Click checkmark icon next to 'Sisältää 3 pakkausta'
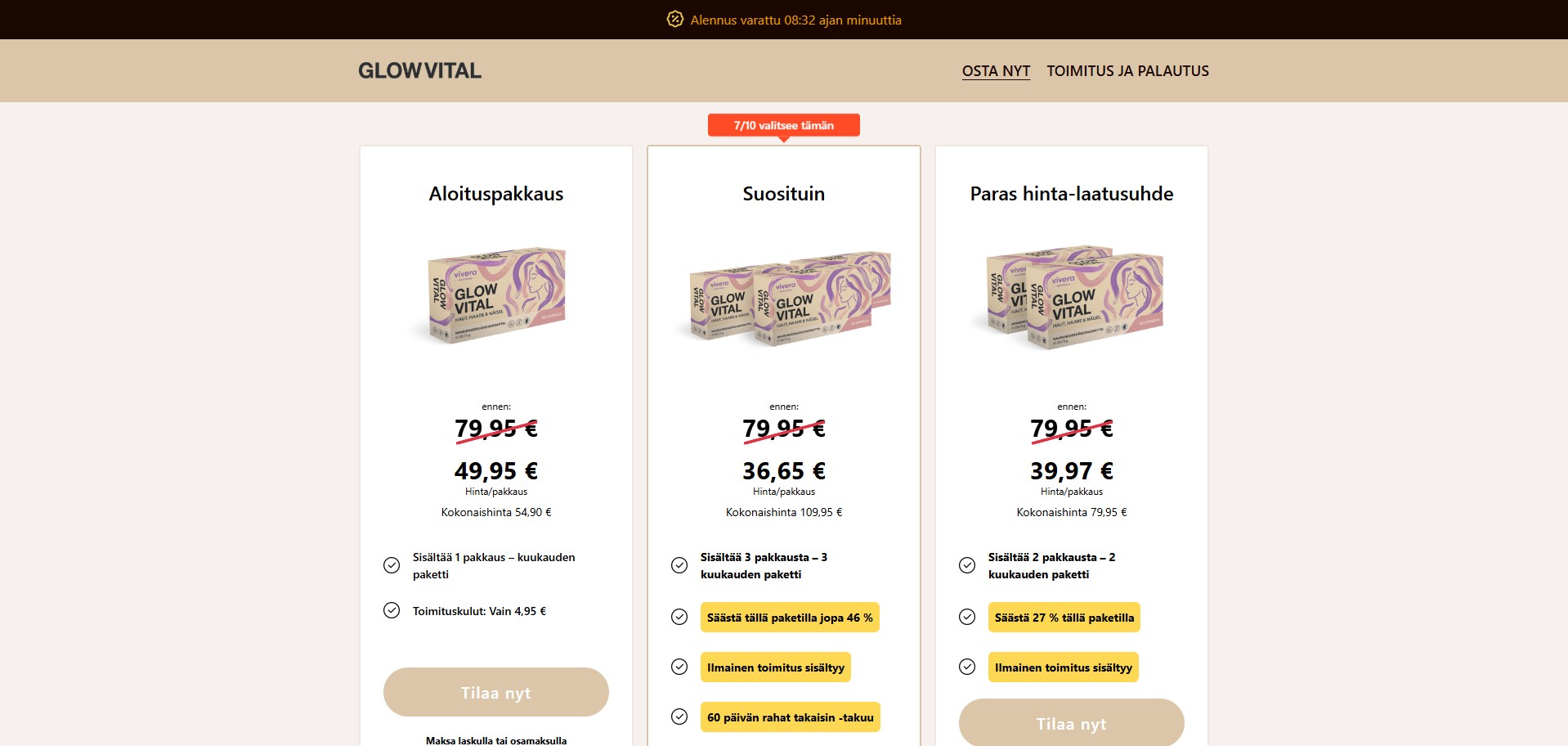 [x=679, y=565]
